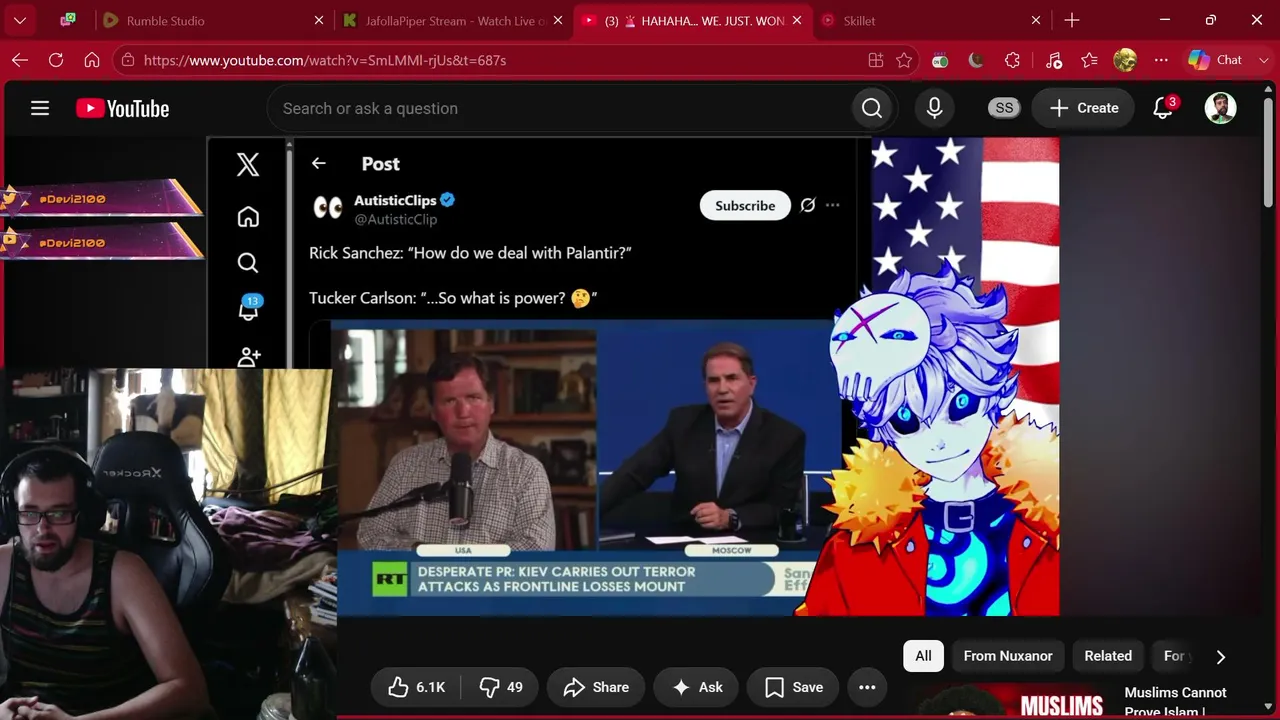This screenshot has height=720, width=1280.
Task: Show more filter chips with the arrow
Action: [1220, 657]
